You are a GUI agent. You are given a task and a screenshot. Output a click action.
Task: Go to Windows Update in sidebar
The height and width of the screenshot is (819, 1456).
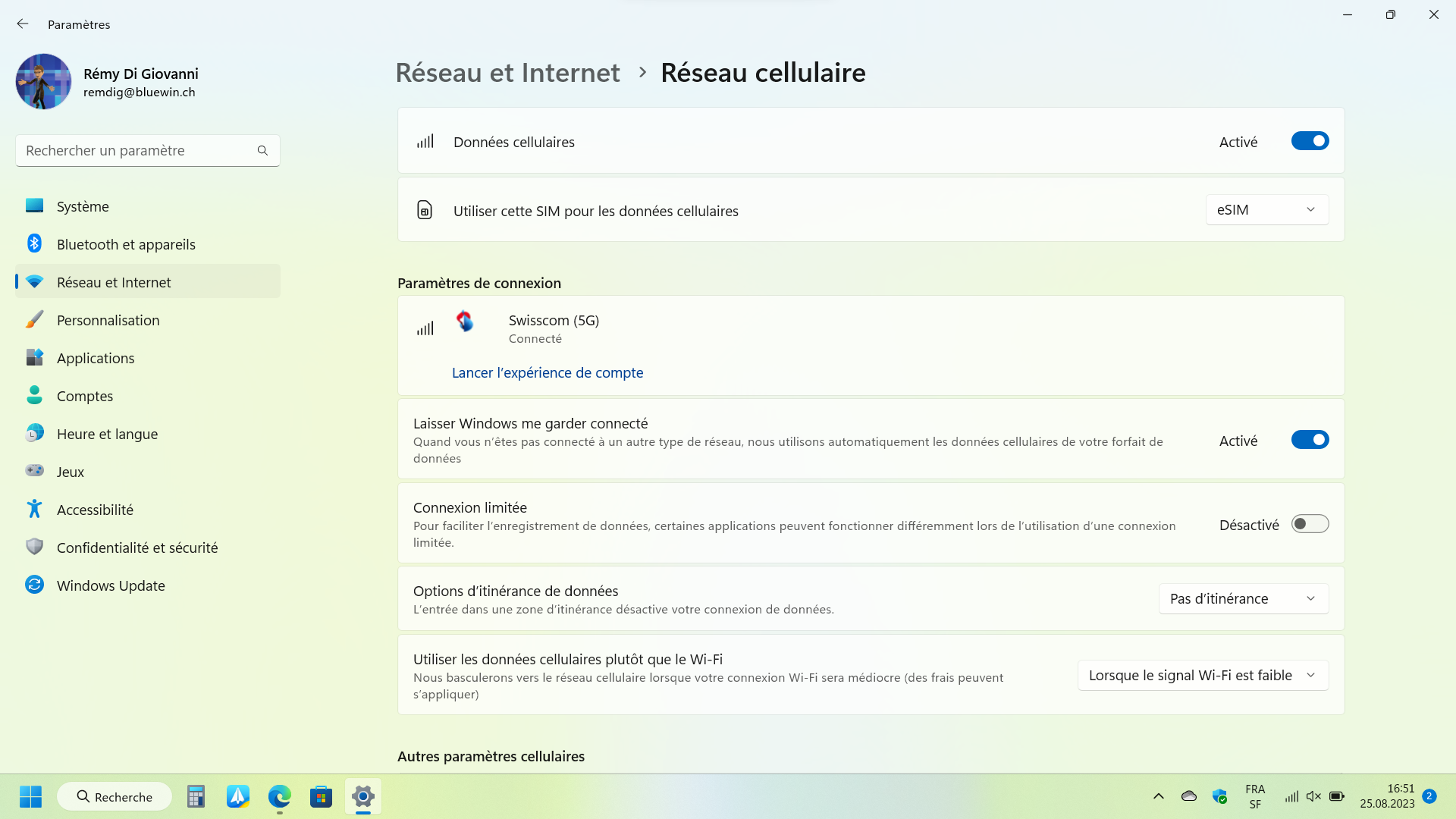[111, 585]
